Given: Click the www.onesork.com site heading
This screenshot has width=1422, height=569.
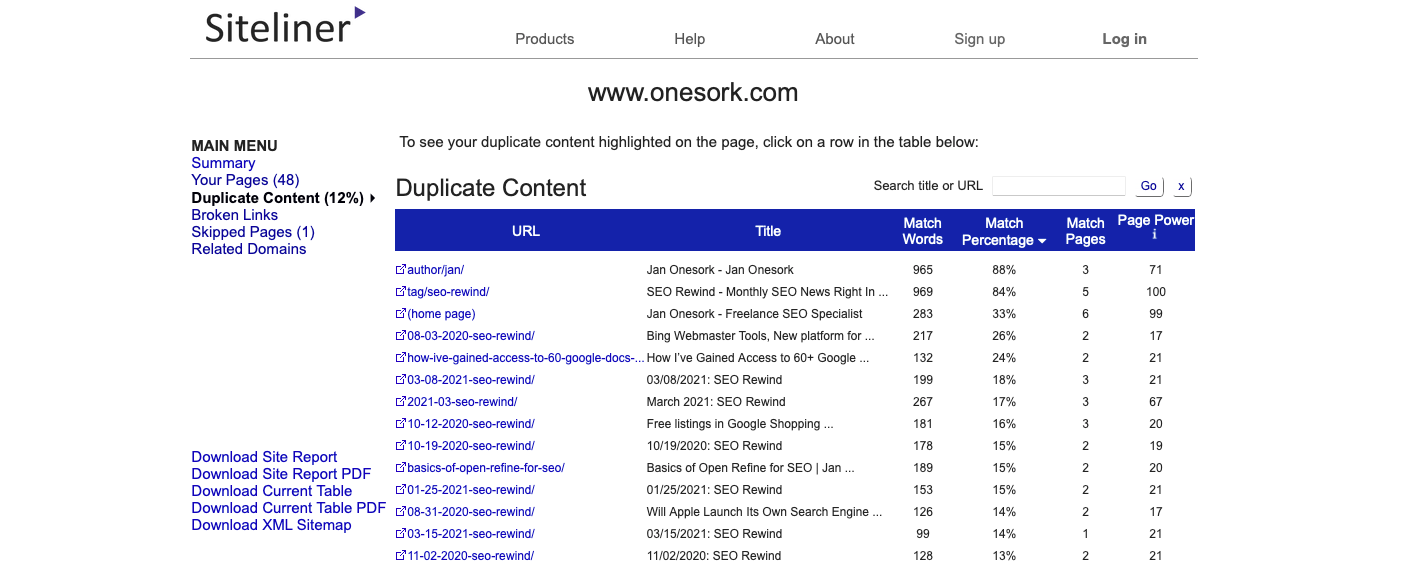Looking at the screenshot, I should point(693,93).
